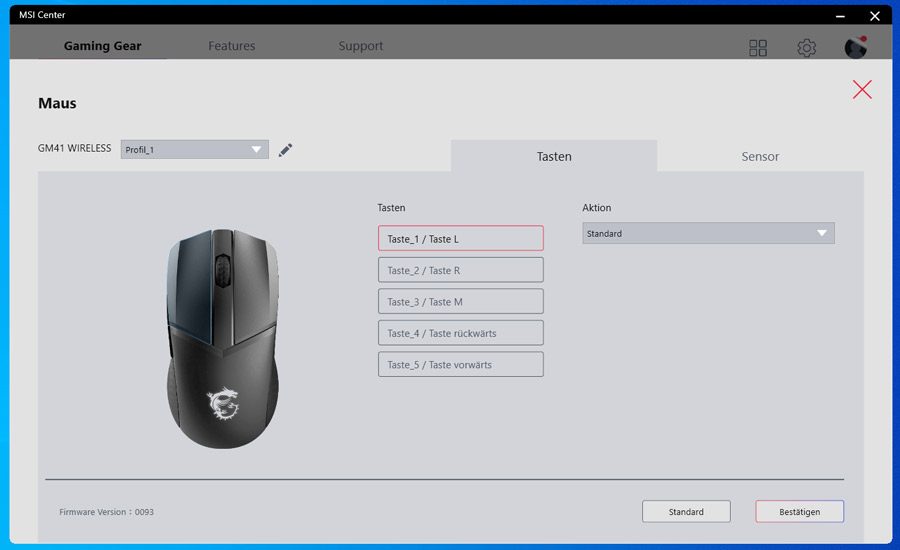
Task: Select Taste_1 / Taste L button
Action: [460, 238]
